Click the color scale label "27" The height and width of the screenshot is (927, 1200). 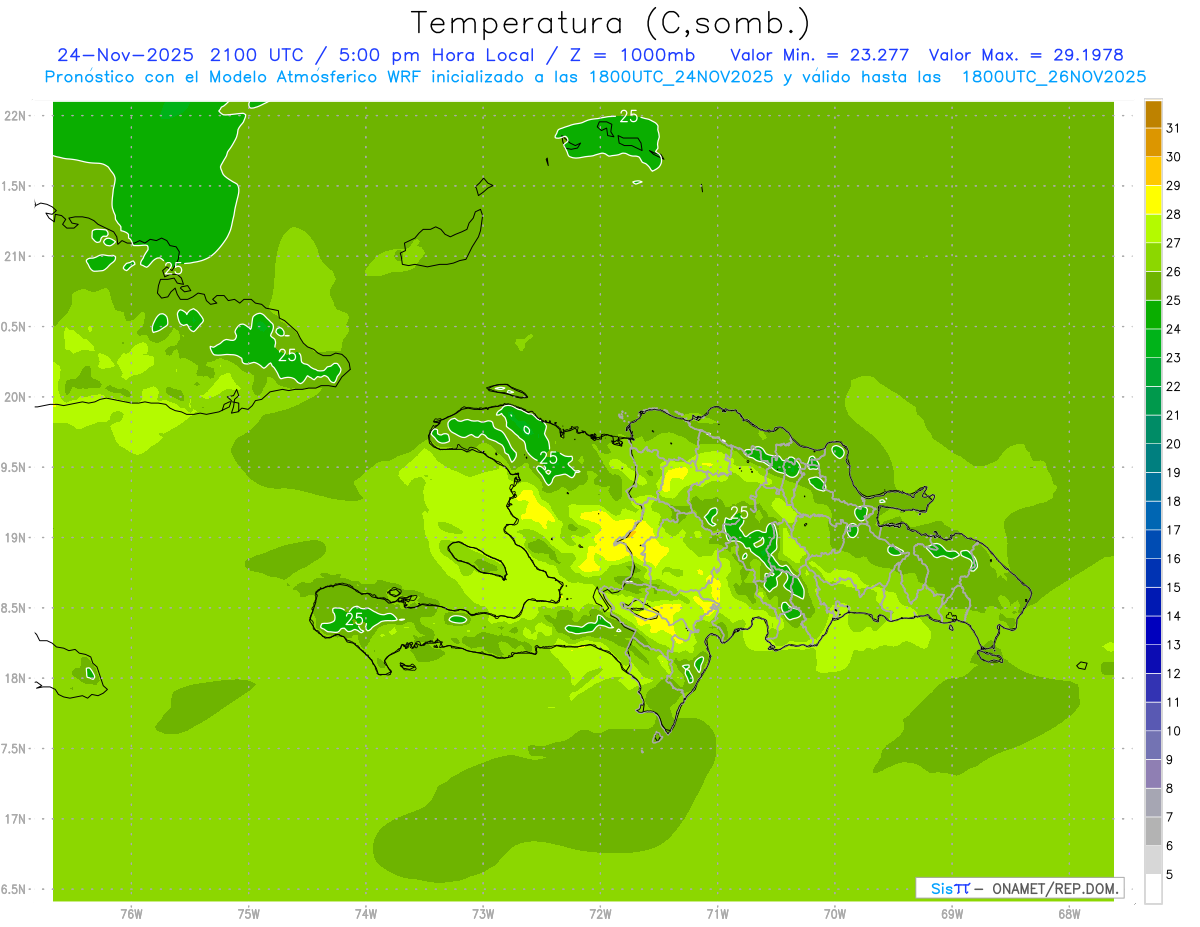[x=1174, y=243]
